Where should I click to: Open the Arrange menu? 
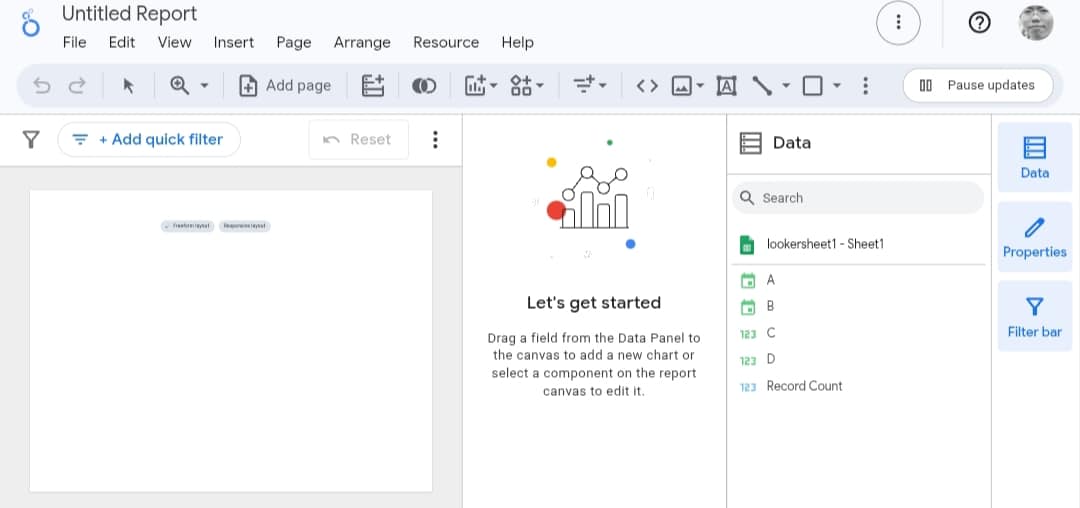click(x=362, y=42)
